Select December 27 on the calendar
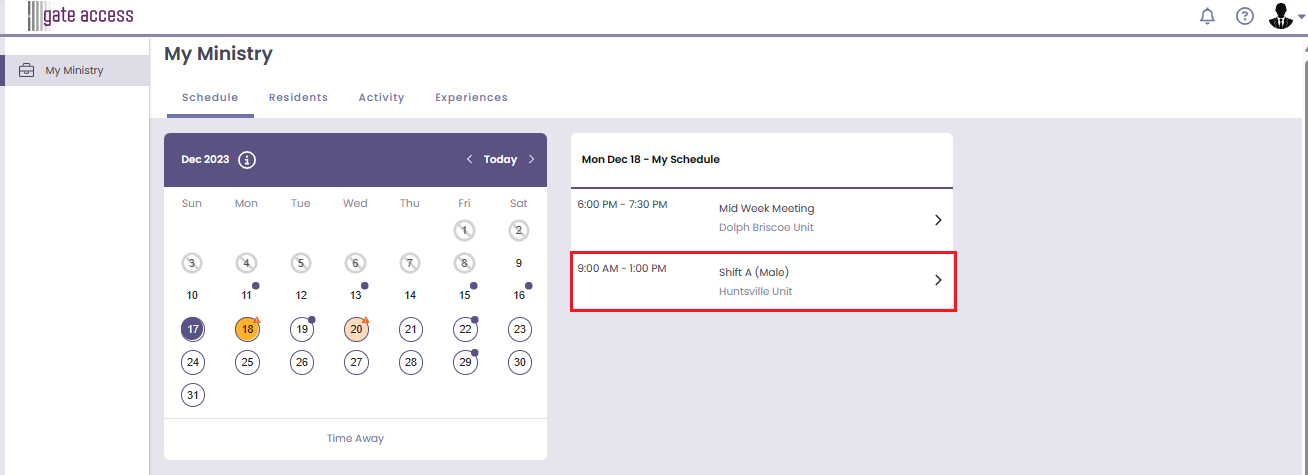The image size is (1308, 475). (356, 362)
